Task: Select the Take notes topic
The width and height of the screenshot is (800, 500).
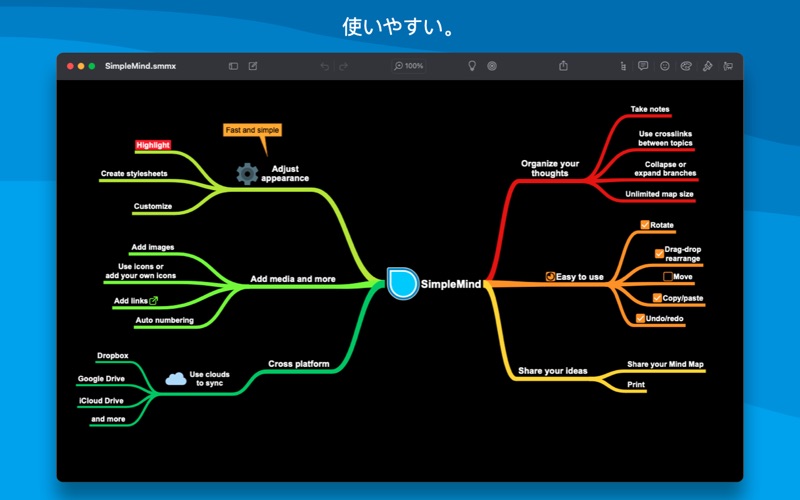Action: pyautogui.click(x=650, y=109)
